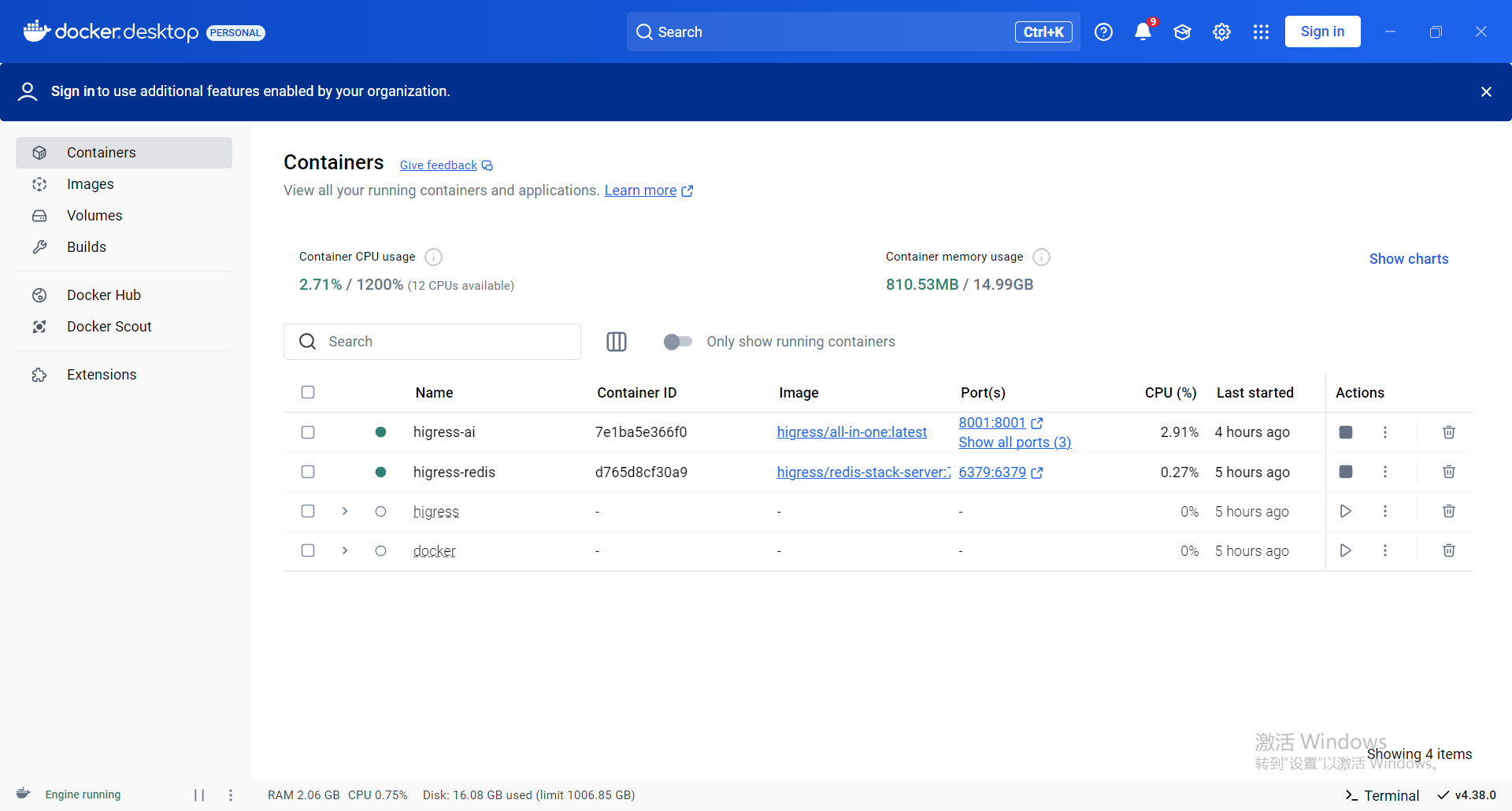Open the higress-redis container name
This screenshot has width=1512, height=811.
pyautogui.click(x=454, y=472)
